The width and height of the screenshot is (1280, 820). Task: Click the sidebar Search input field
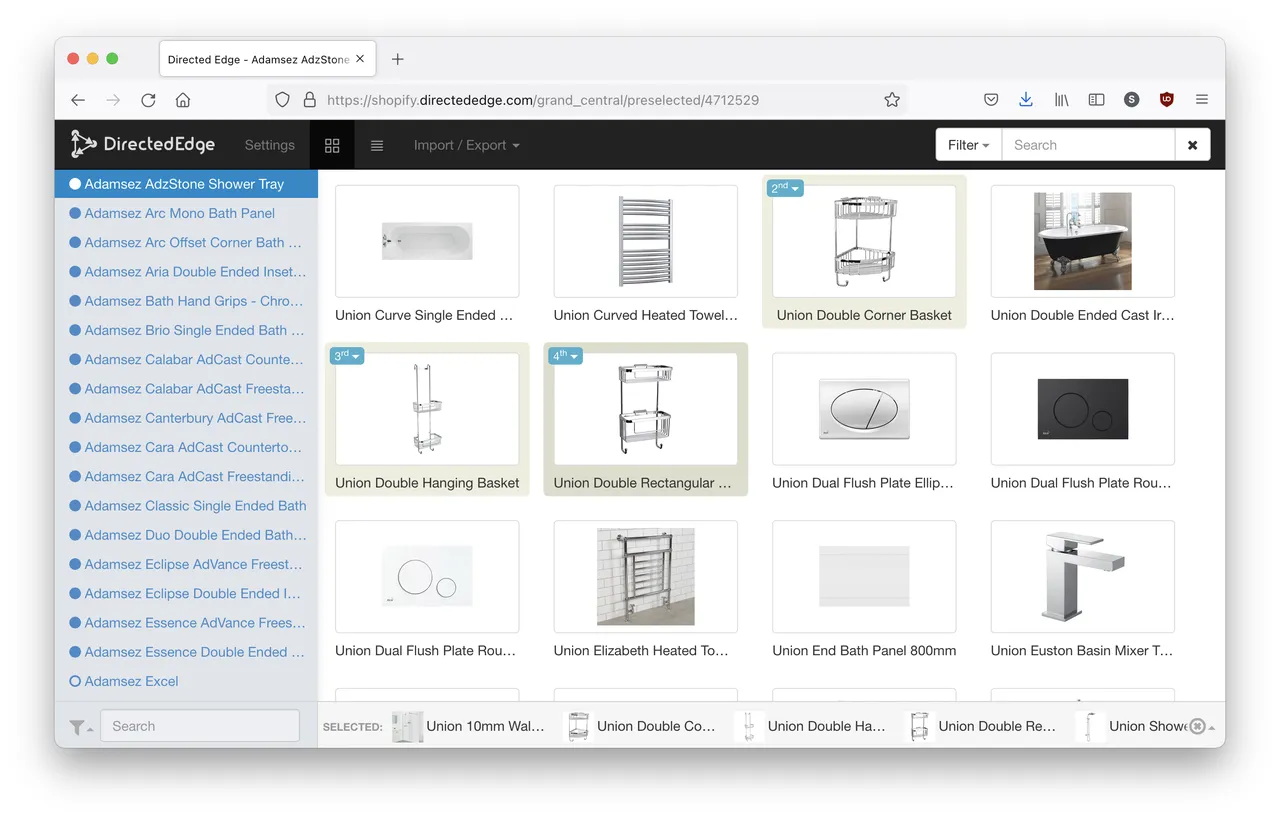pyautogui.click(x=200, y=726)
